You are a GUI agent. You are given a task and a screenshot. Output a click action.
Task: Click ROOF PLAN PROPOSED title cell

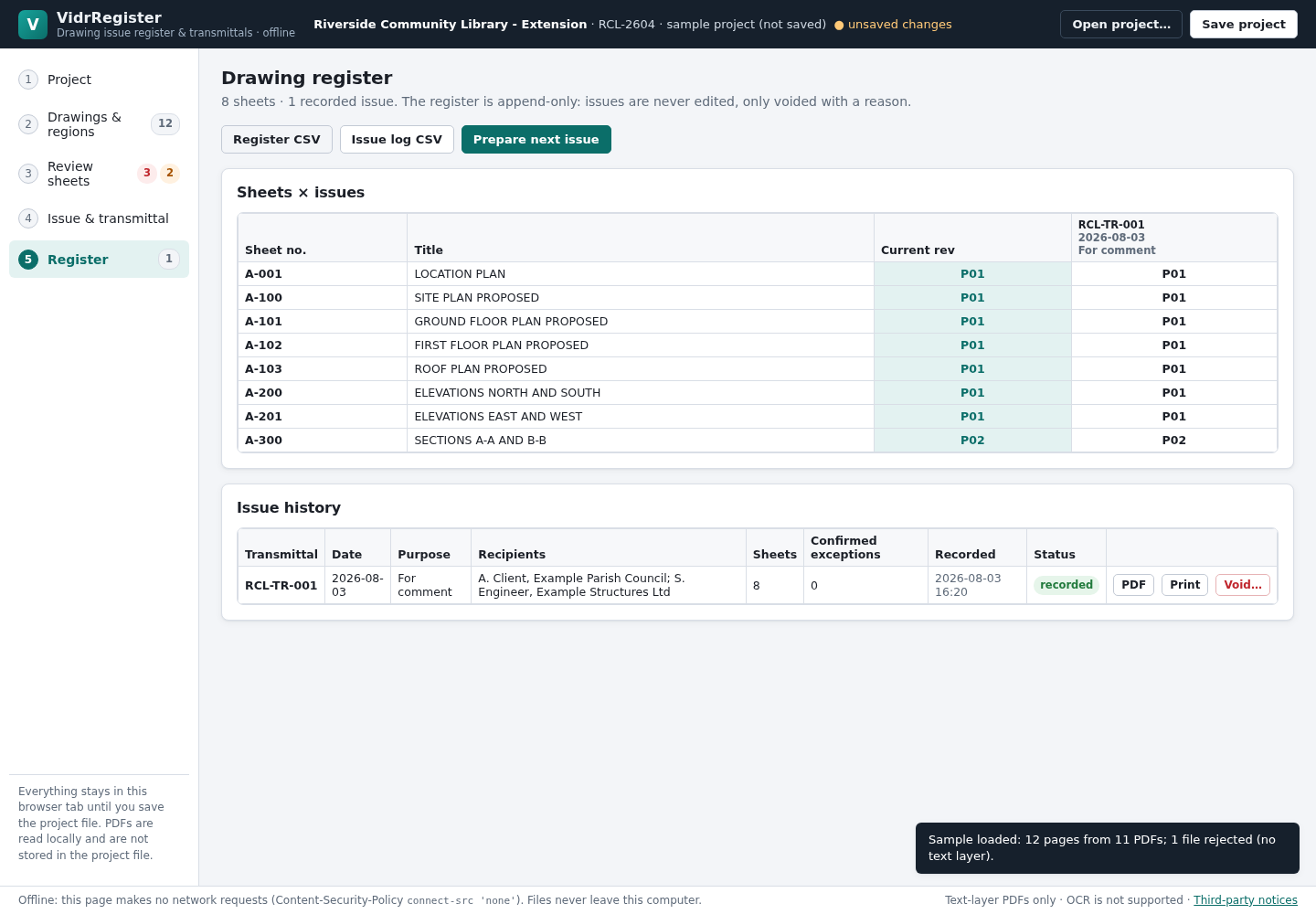(641, 369)
